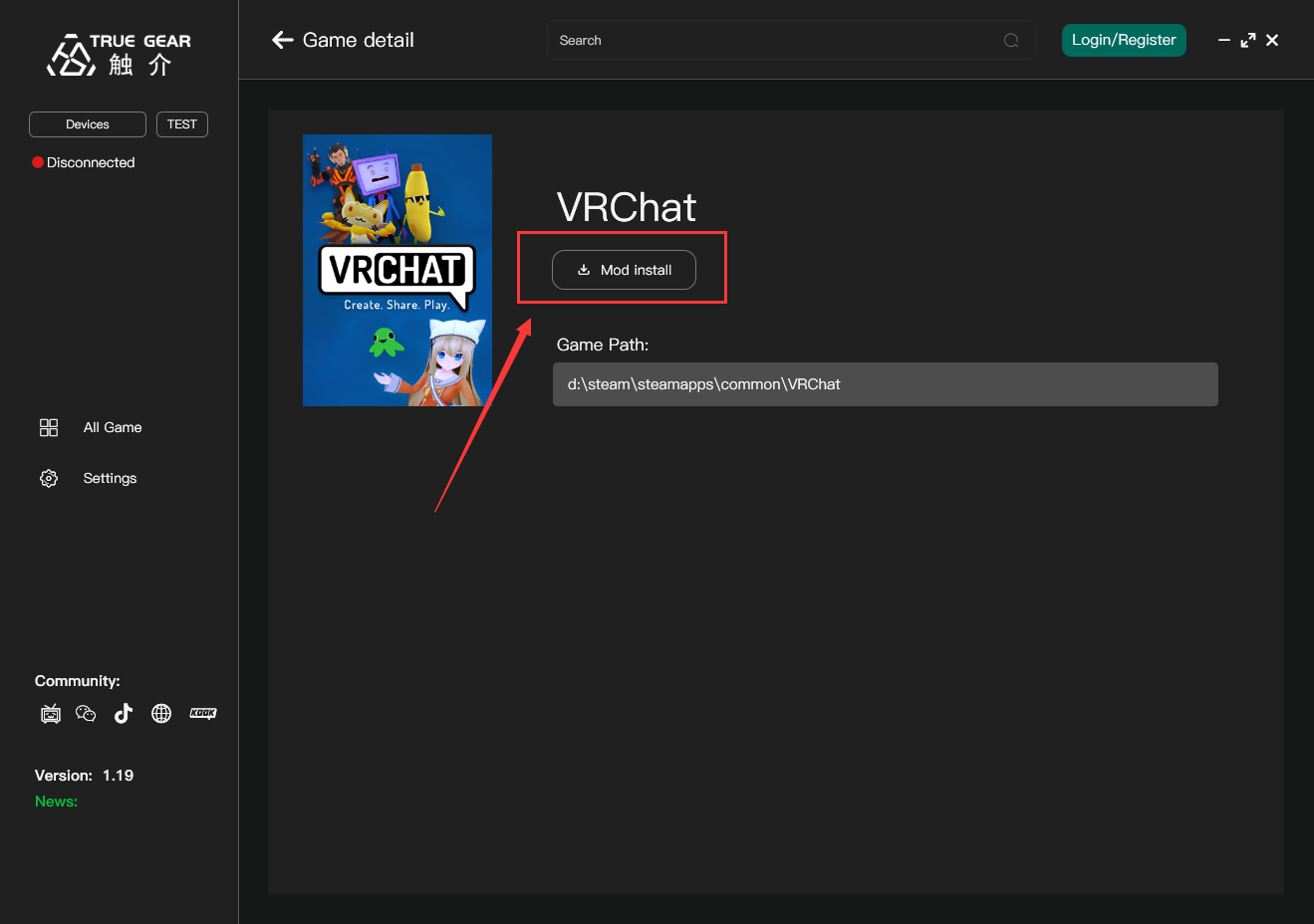
Task: Click the Login/Register button
Action: point(1124,40)
